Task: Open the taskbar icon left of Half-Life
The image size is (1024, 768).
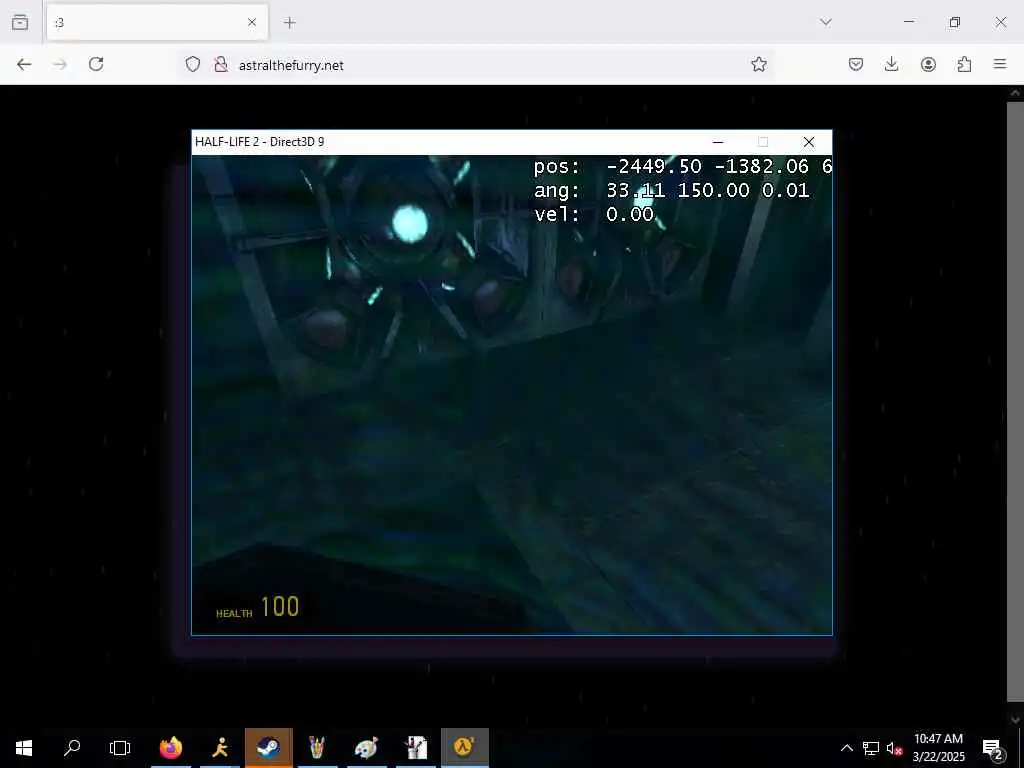Action: pyautogui.click(x=415, y=748)
